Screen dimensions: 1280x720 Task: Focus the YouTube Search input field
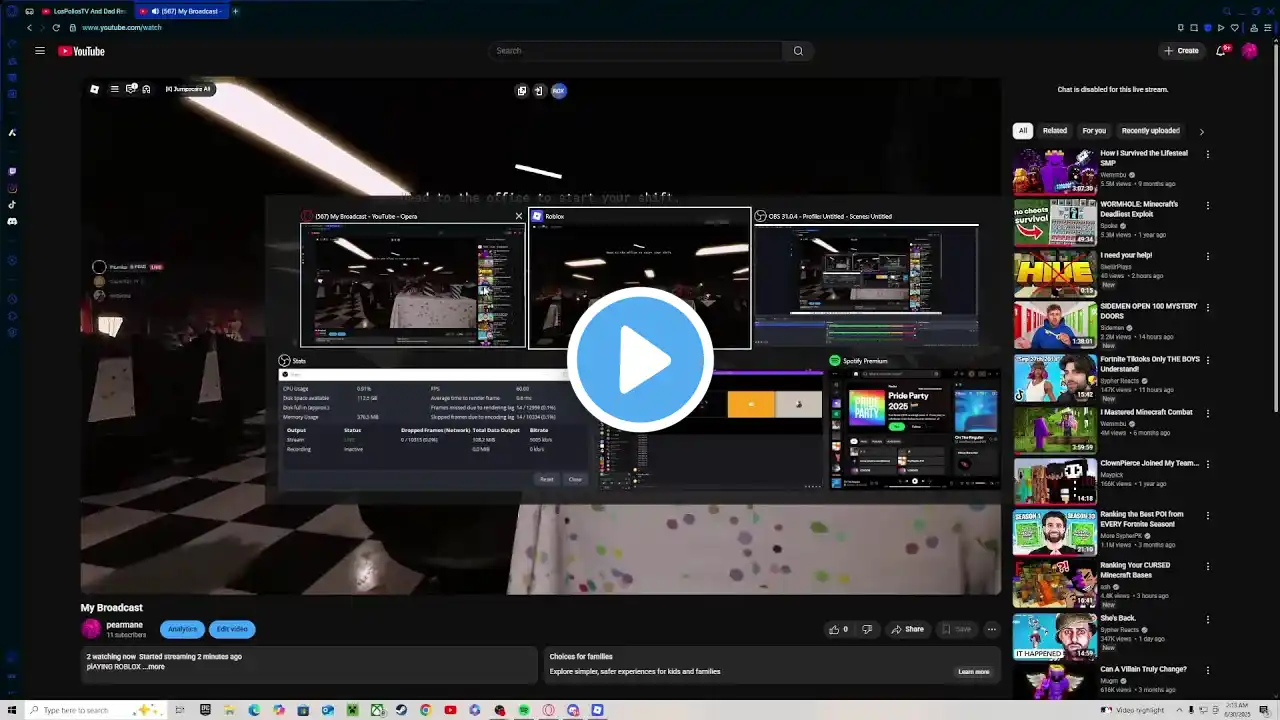636,51
